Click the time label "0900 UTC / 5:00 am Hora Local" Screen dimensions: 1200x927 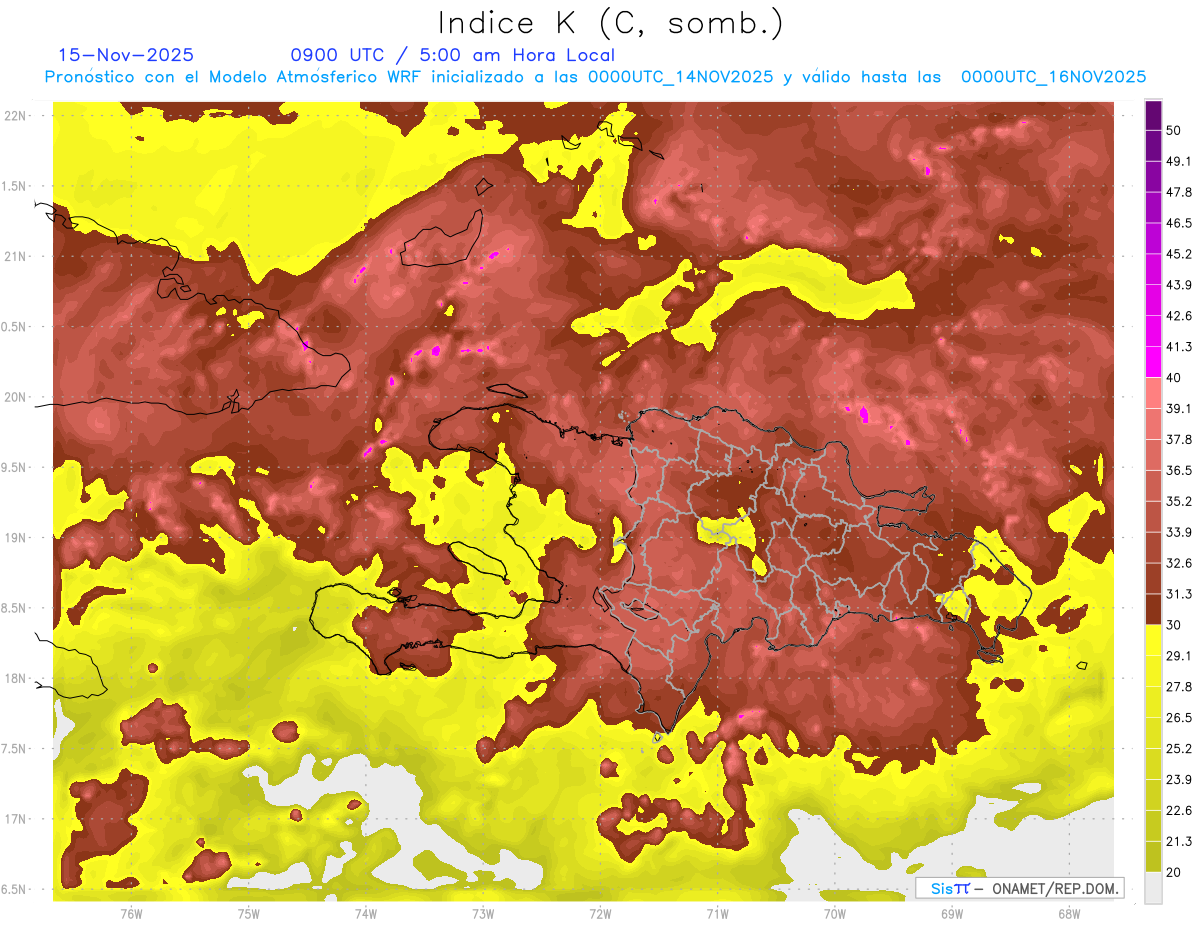[x=453, y=55]
